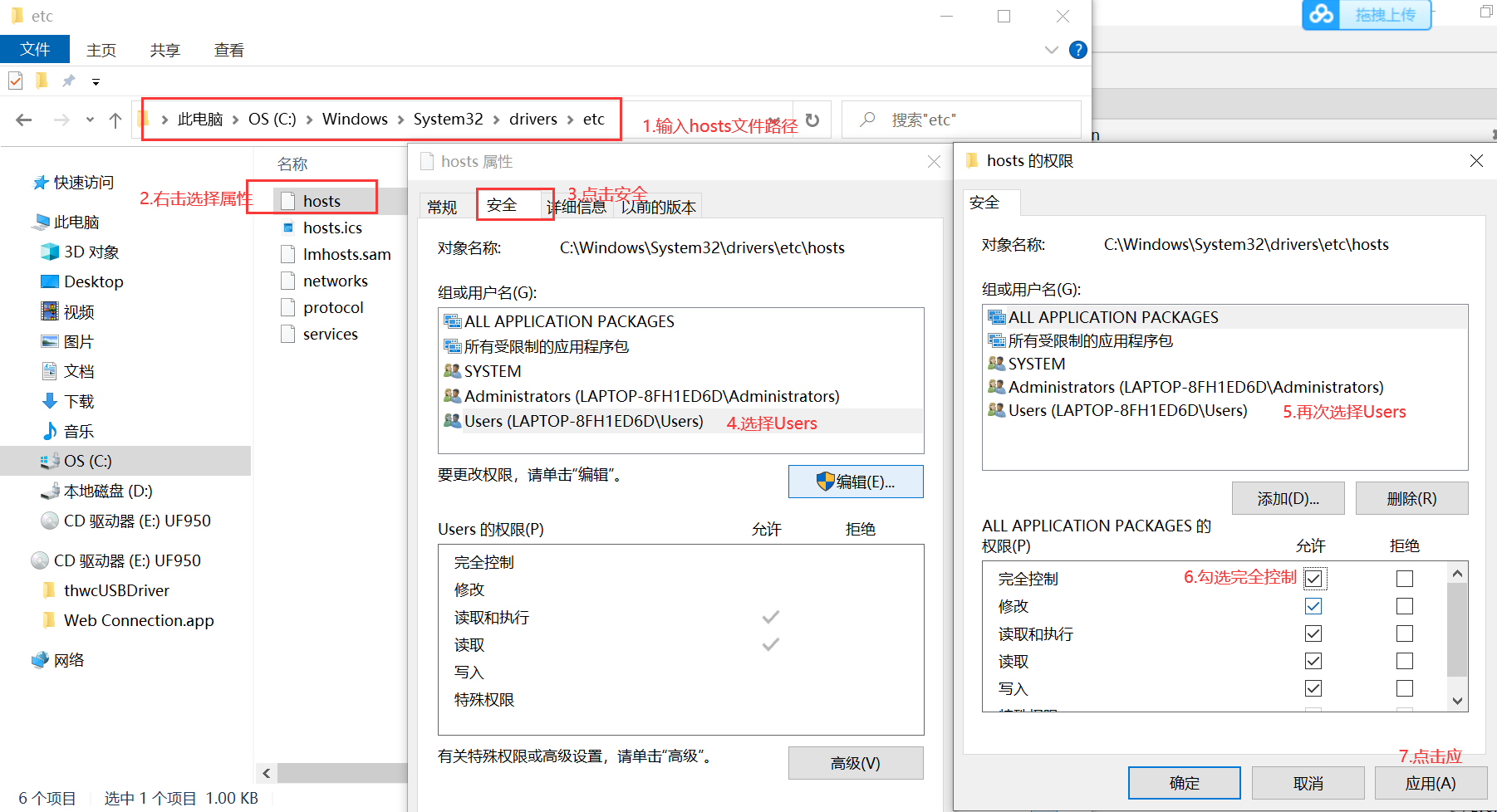Click the cloud upload icon at top

click(x=1321, y=14)
